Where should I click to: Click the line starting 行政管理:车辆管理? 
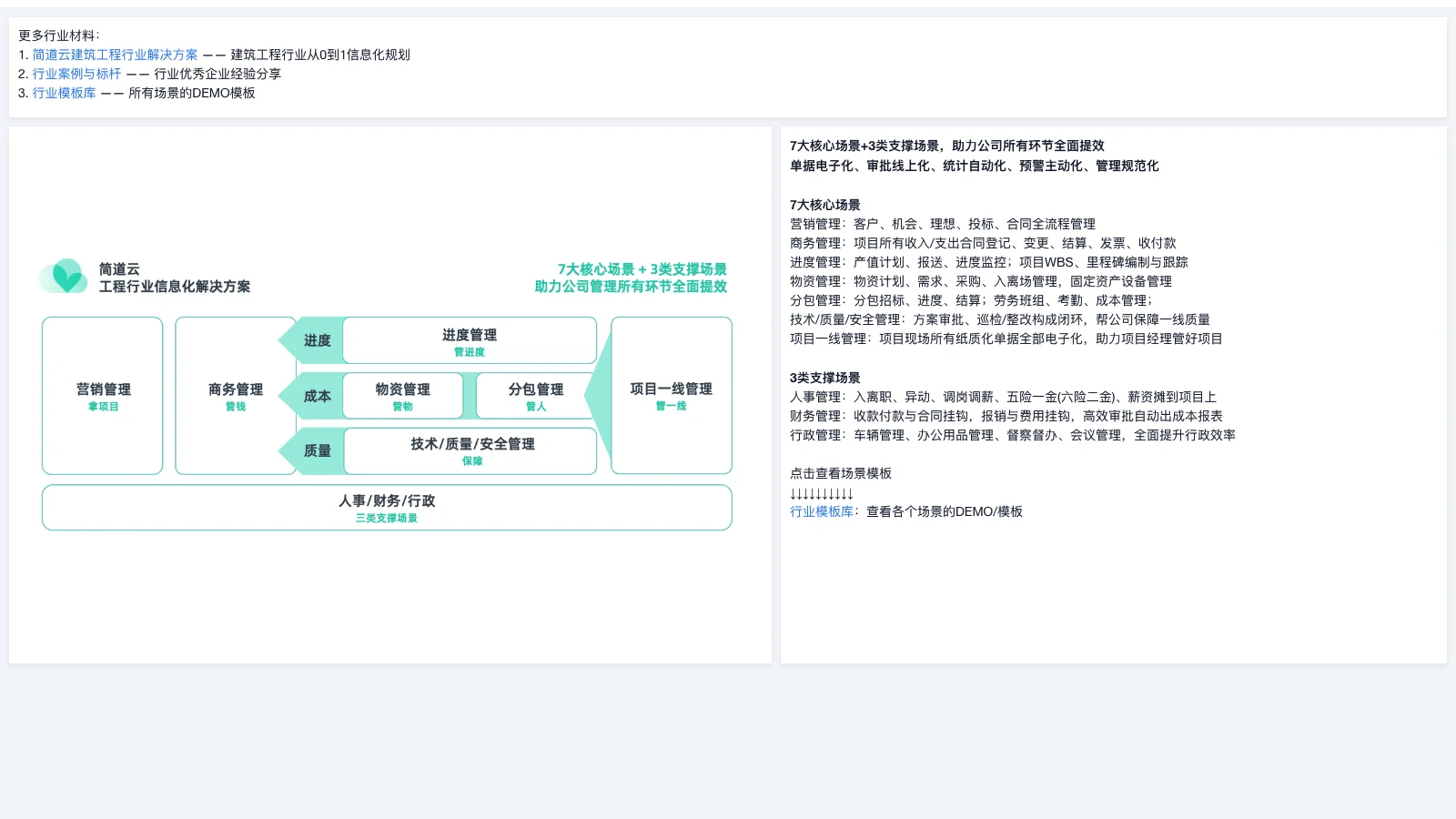[x=1013, y=435]
